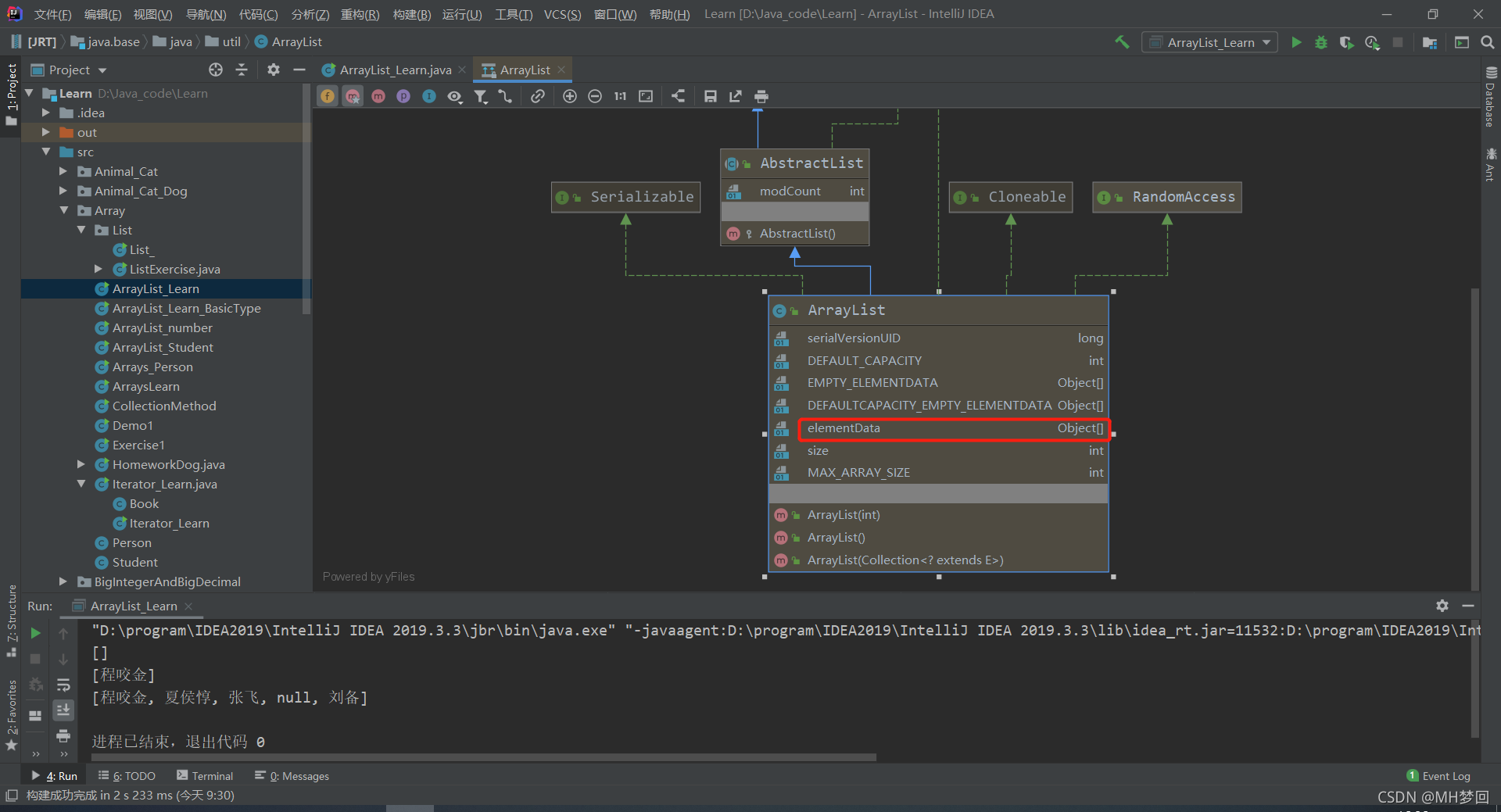
Task: Open the diagram scope filter dropdown
Action: 481,96
